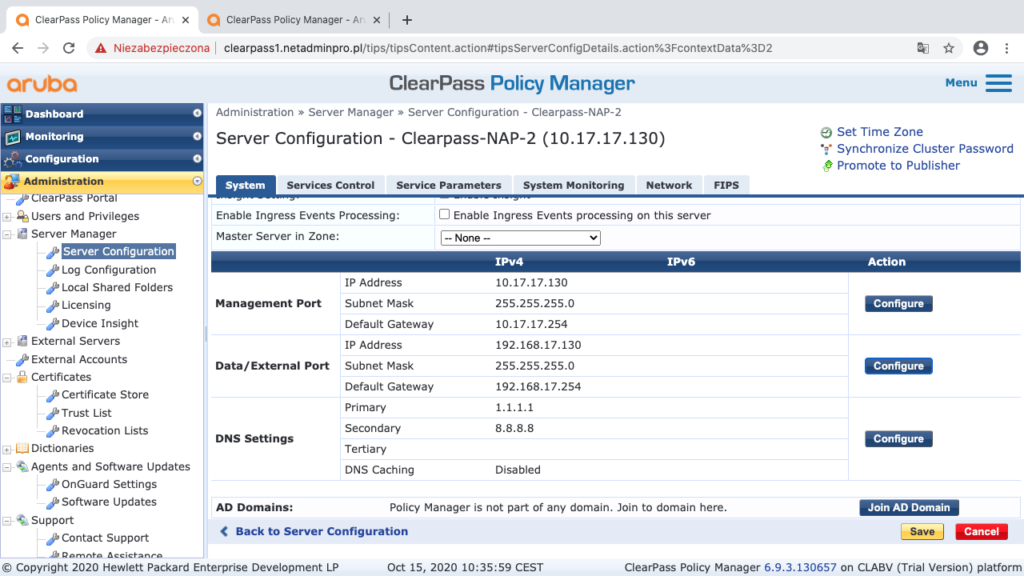1024x576 pixels.
Task: Open the hamburger Menu icon
Action: click(999, 83)
